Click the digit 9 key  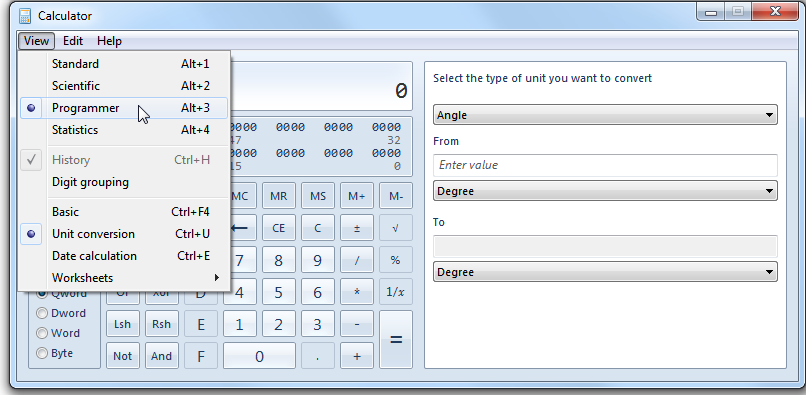[x=318, y=260]
